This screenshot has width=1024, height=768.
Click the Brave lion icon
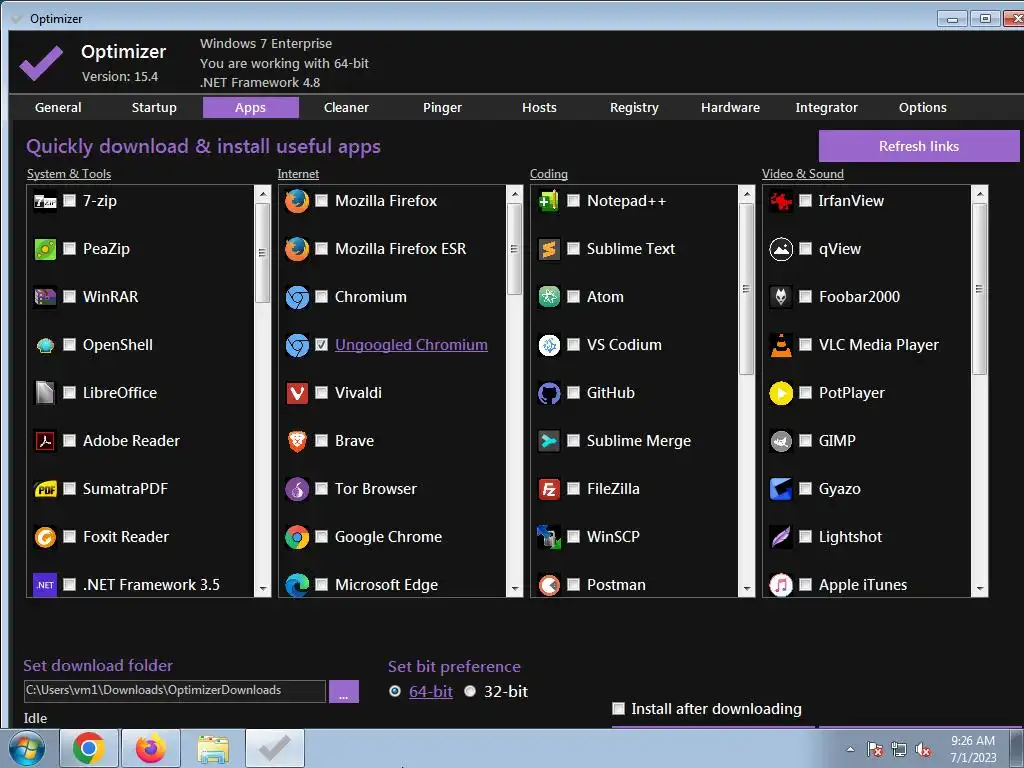[297, 441]
